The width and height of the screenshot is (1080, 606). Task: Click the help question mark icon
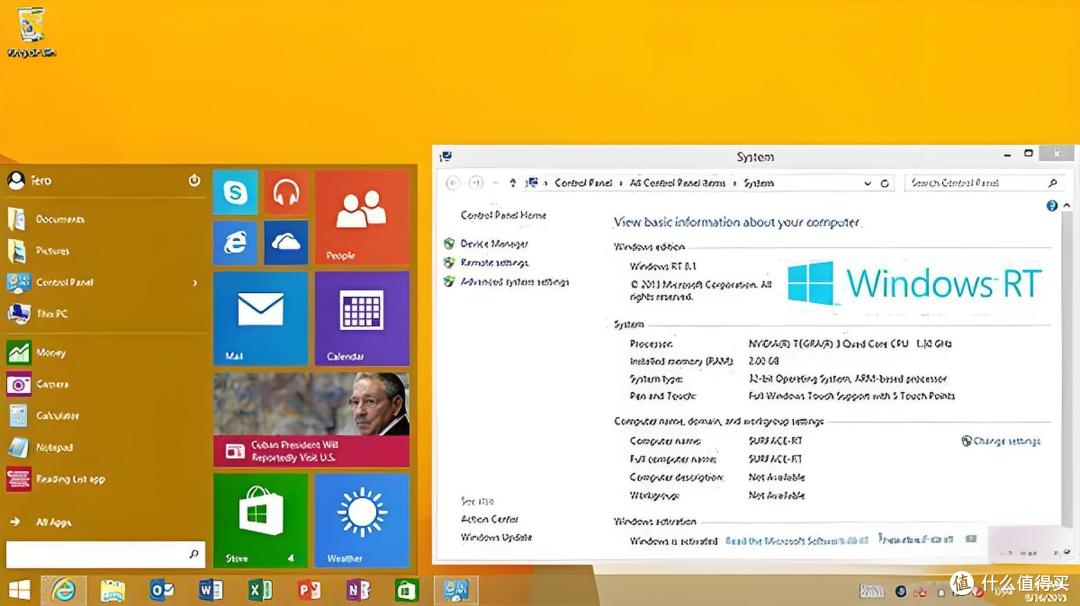click(1052, 205)
